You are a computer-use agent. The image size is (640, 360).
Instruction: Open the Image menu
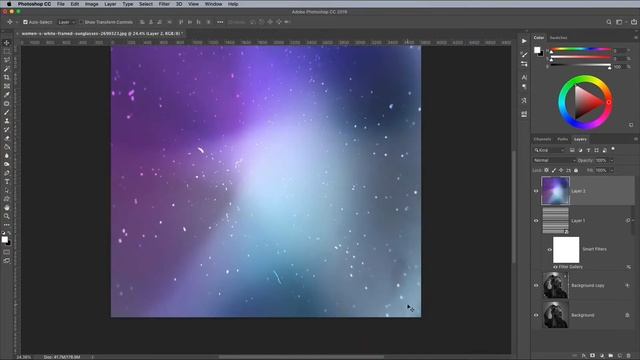coord(91,4)
